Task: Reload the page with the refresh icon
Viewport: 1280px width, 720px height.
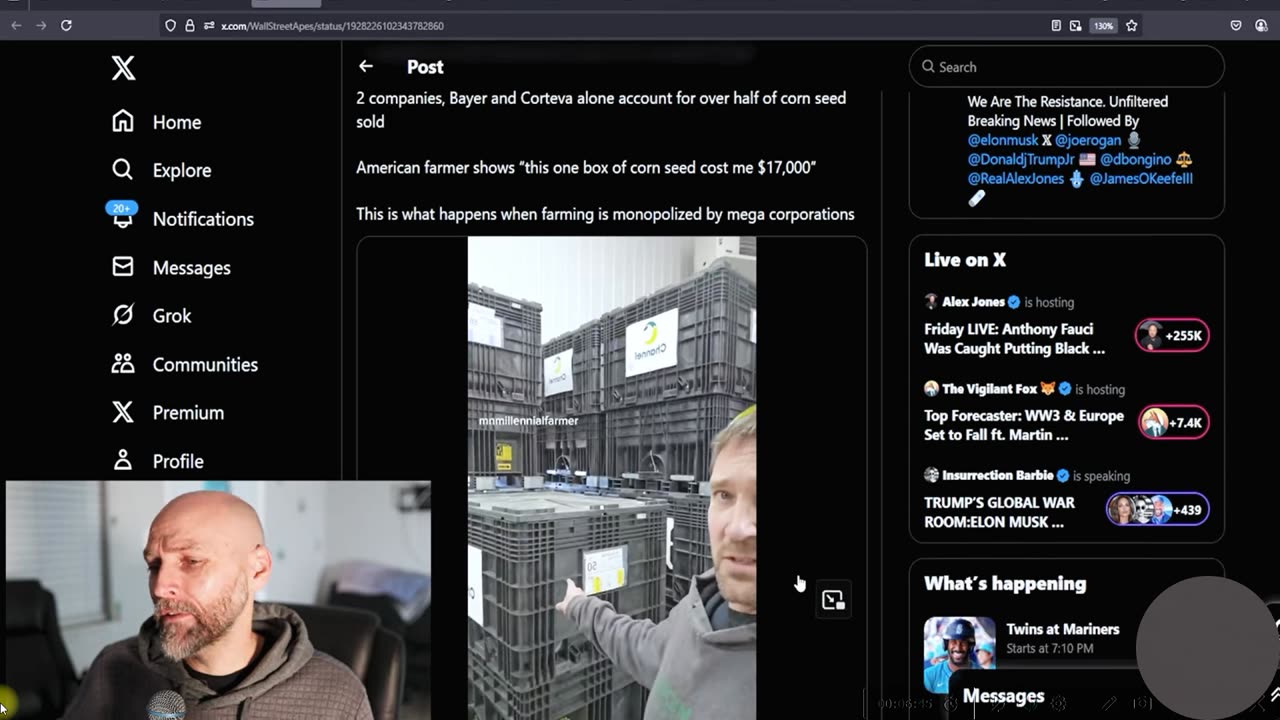Action: [x=66, y=25]
